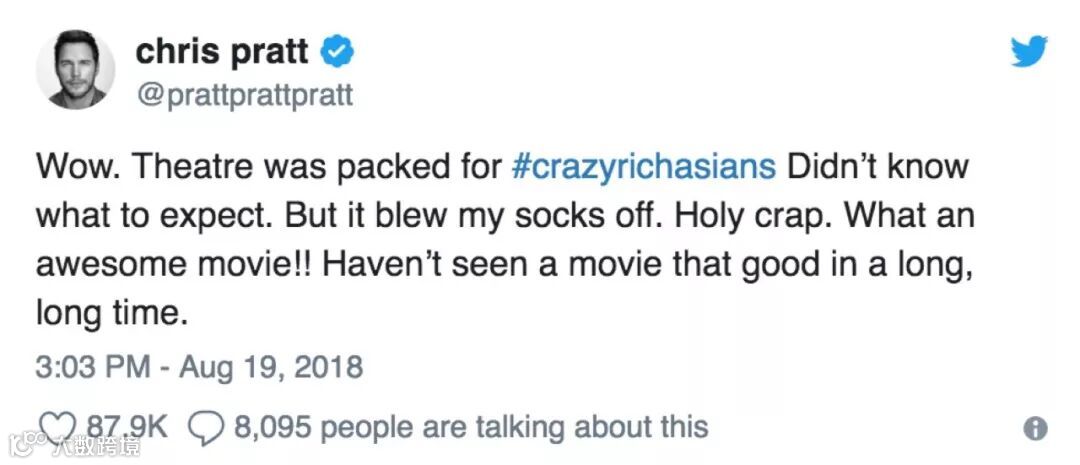Viewport: 1080px width, 465px height.
Task: Open Chris Pratt's profile photo
Action: tap(76, 69)
